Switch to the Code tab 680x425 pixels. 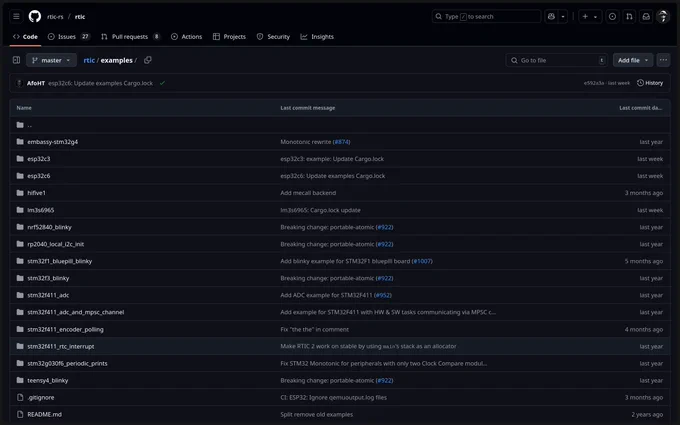coord(25,37)
